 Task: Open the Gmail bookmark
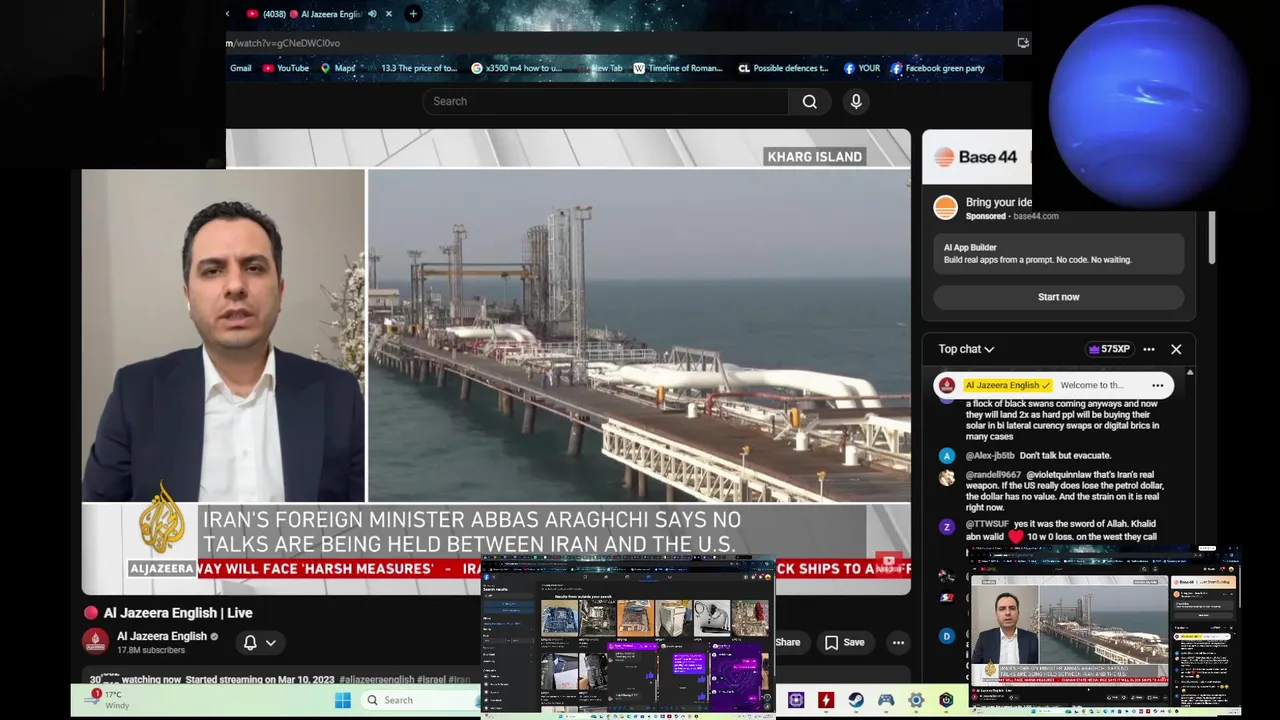[240, 68]
